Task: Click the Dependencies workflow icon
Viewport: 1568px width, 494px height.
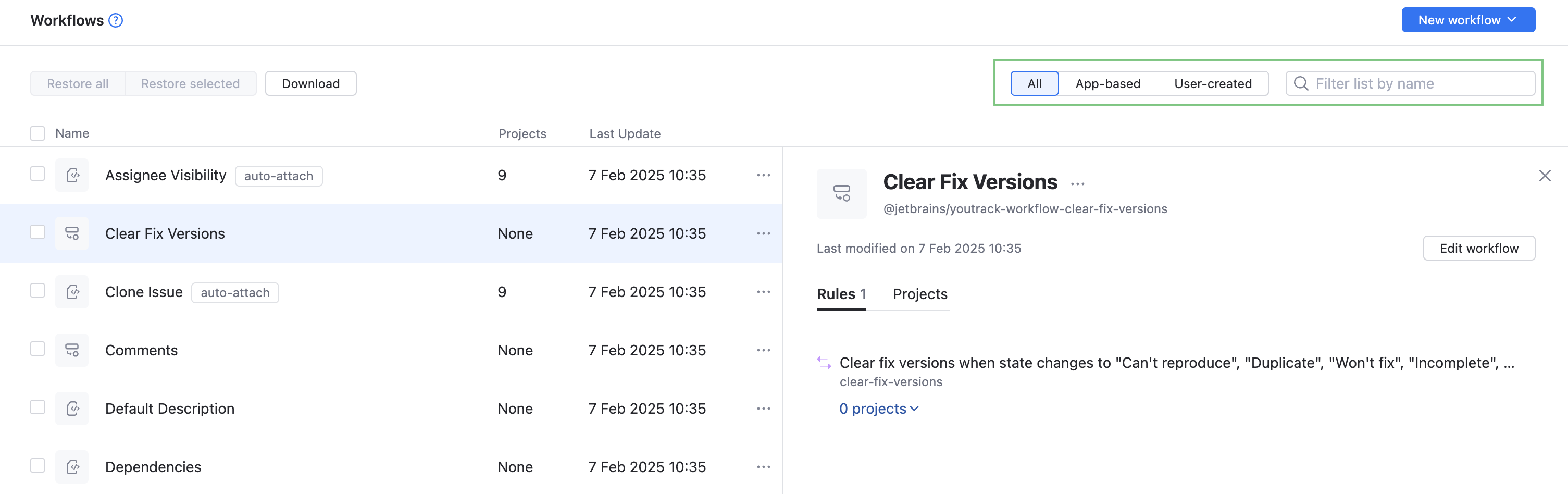Action: click(72, 466)
